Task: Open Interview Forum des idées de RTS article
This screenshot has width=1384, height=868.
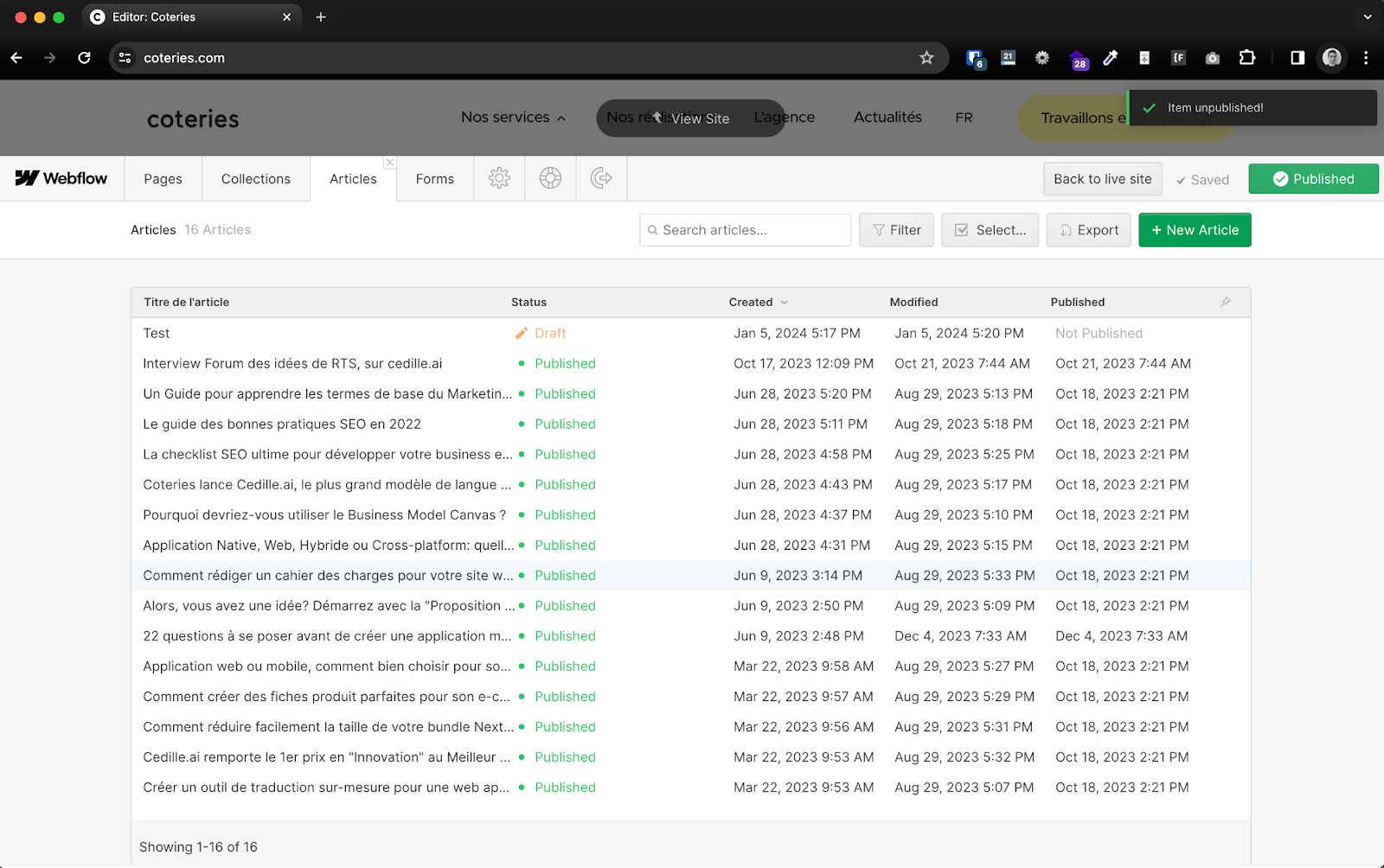Action: (292, 363)
